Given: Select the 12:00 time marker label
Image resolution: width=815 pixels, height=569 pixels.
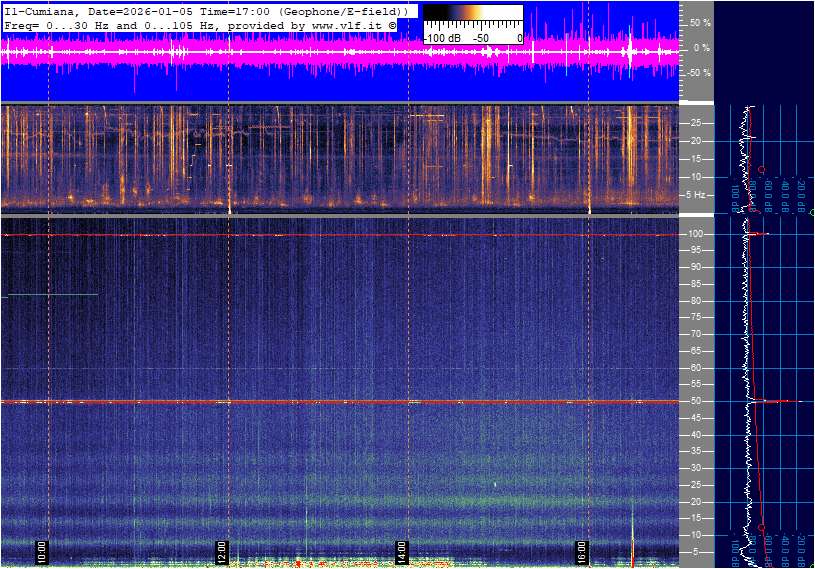Looking at the screenshot, I should pos(222,551).
